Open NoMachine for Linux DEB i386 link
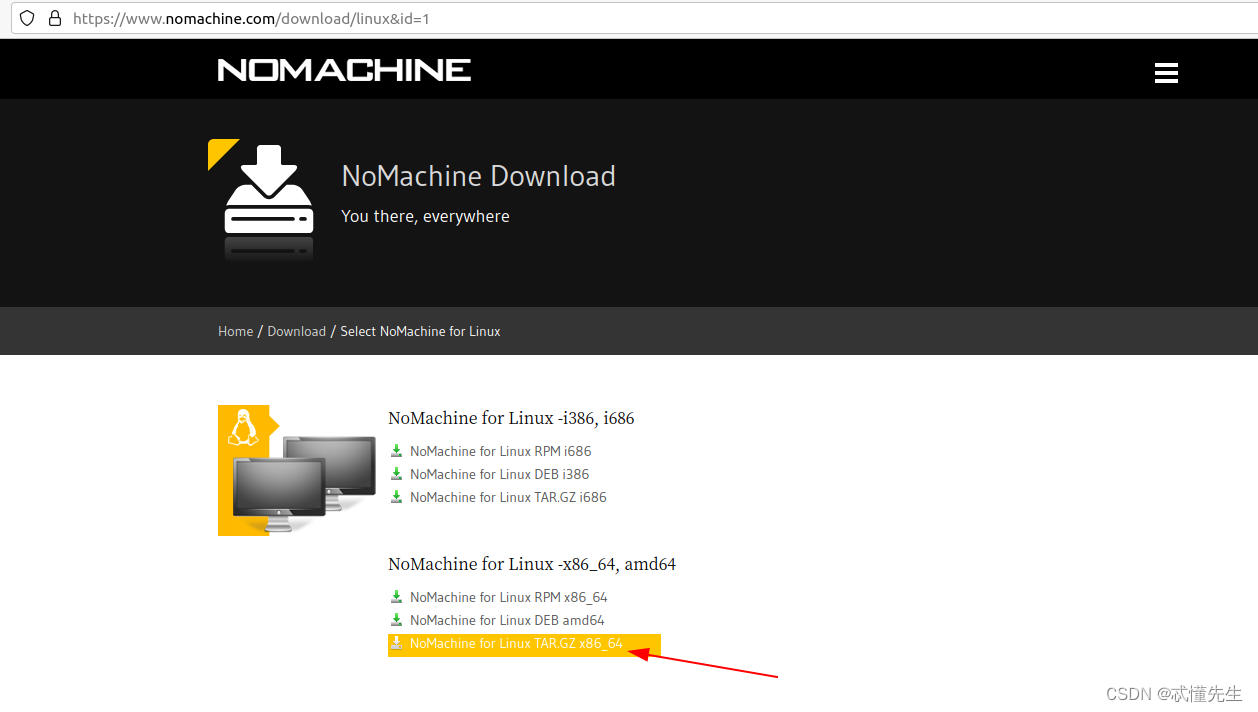The height and width of the screenshot is (712, 1258). 499,474
